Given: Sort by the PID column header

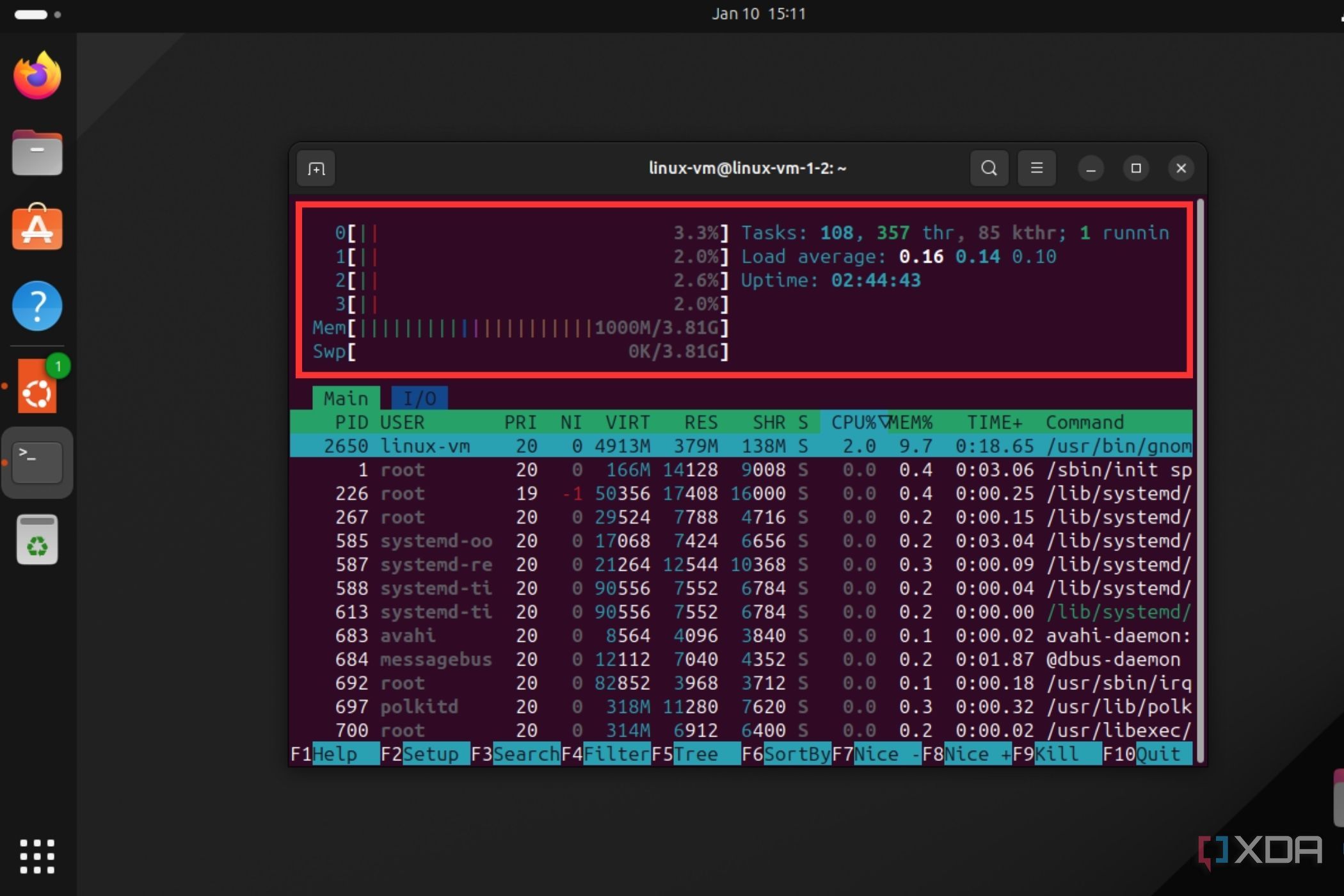Looking at the screenshot, I should click(351, 422).
